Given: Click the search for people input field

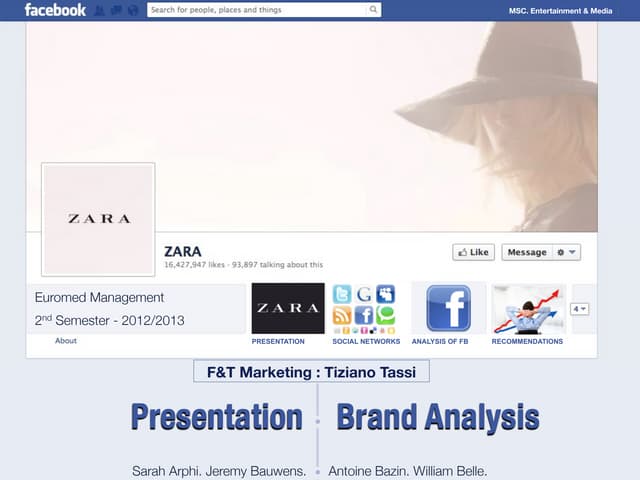Looking at the screenshot, I should [x=257, y=9].
